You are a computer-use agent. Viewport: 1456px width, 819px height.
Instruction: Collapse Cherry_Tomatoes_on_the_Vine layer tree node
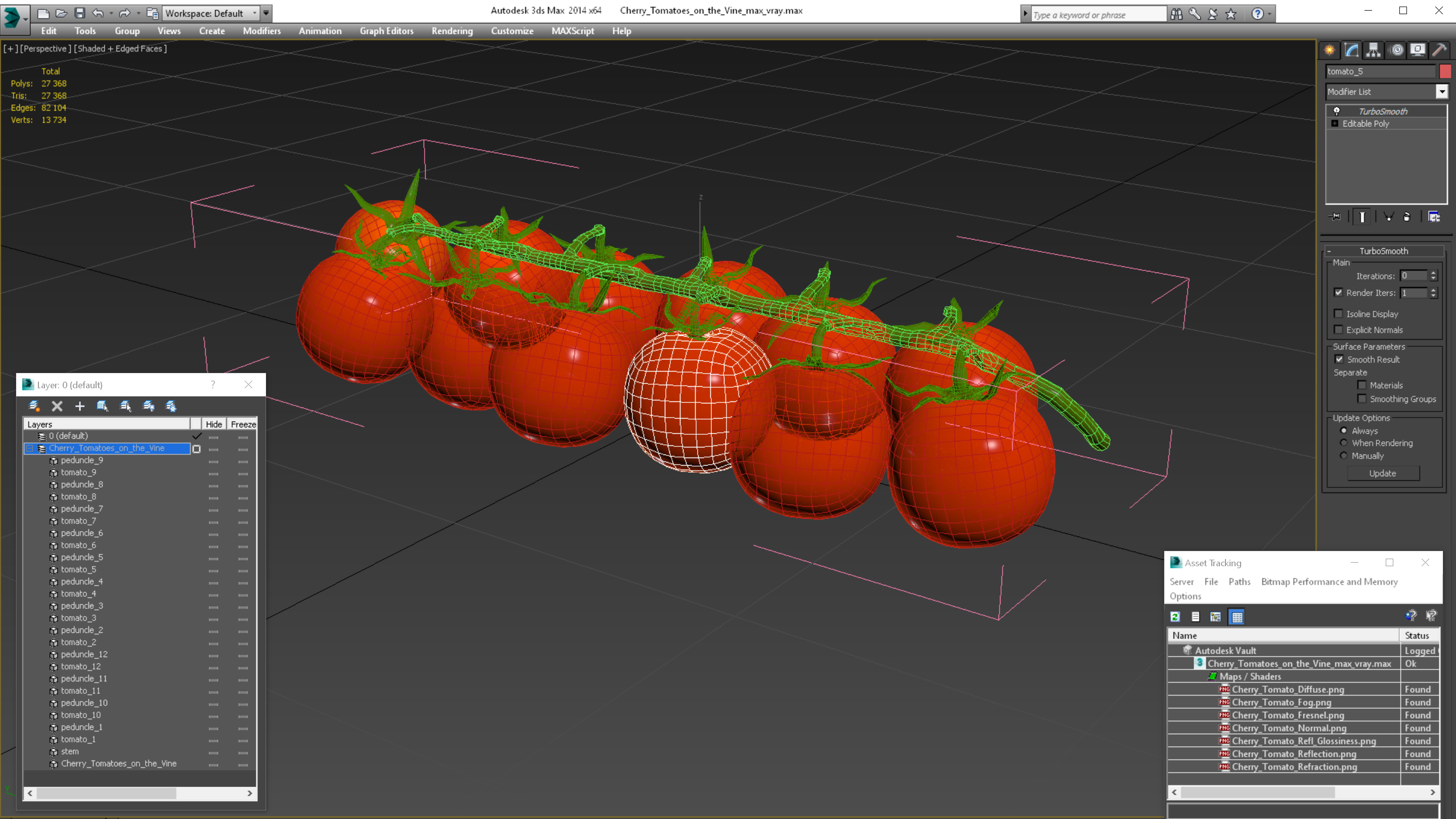tap(29, 448)
